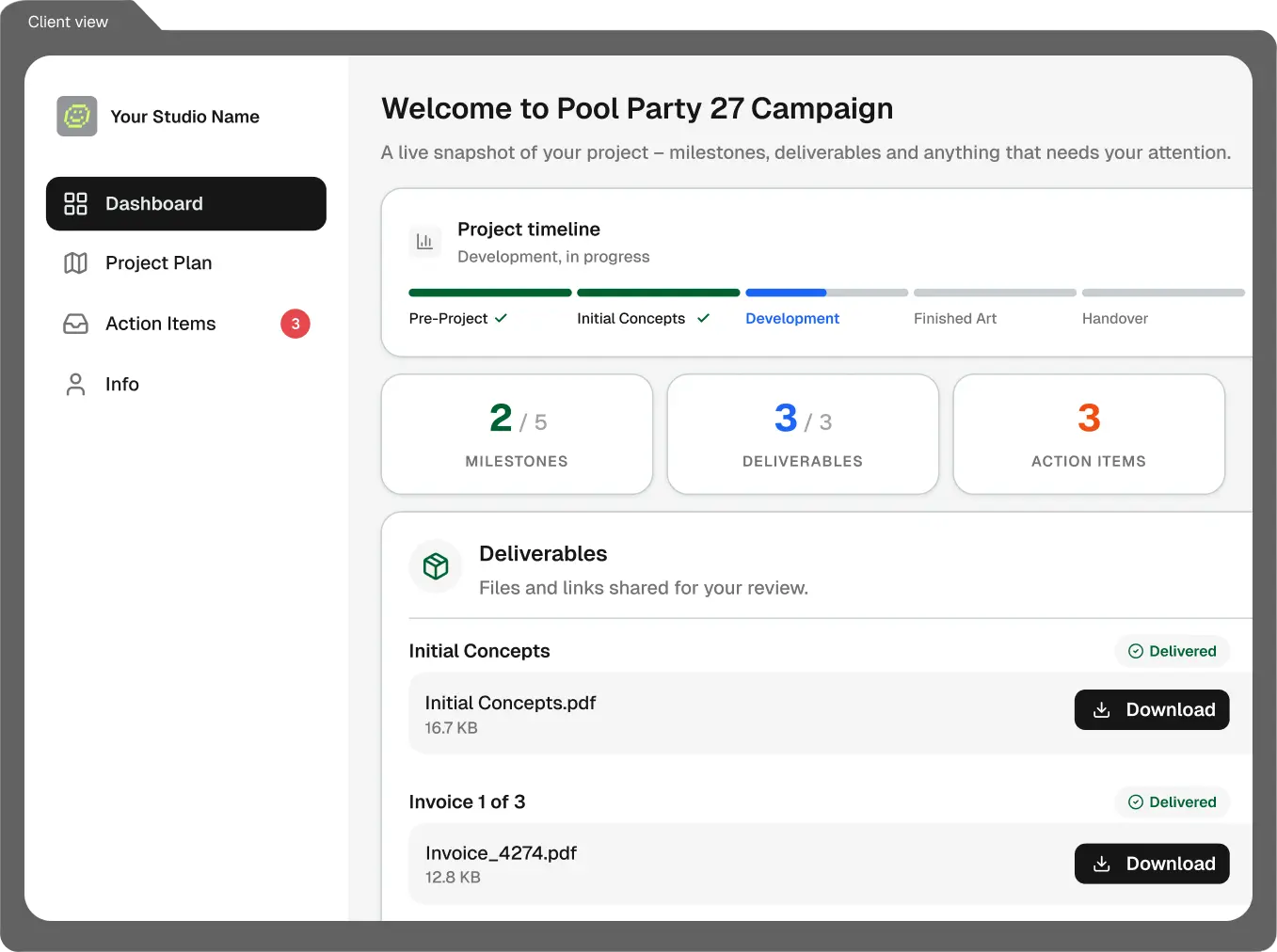Click the download arrow icon for Invoice_4274.pdf
The height and width of the screenshot is (952, 1277).
pos(1102,864)
